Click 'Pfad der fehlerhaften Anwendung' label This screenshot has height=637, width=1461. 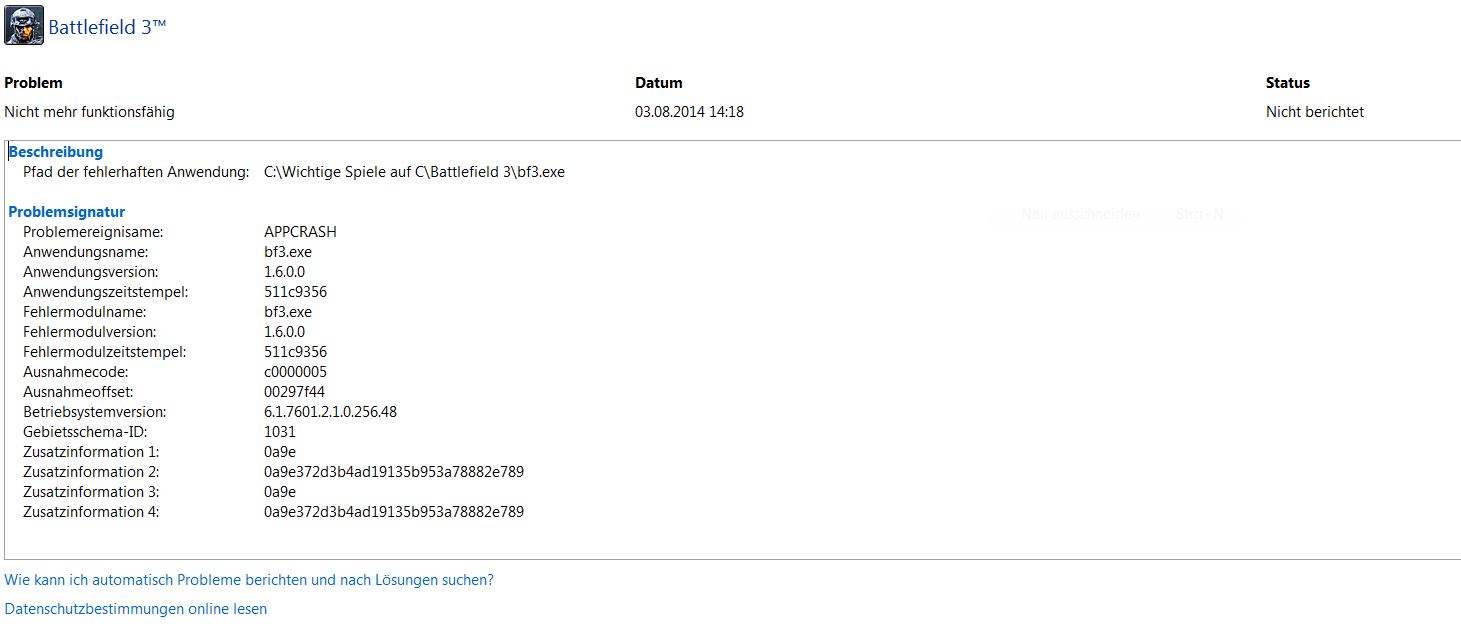136,172
